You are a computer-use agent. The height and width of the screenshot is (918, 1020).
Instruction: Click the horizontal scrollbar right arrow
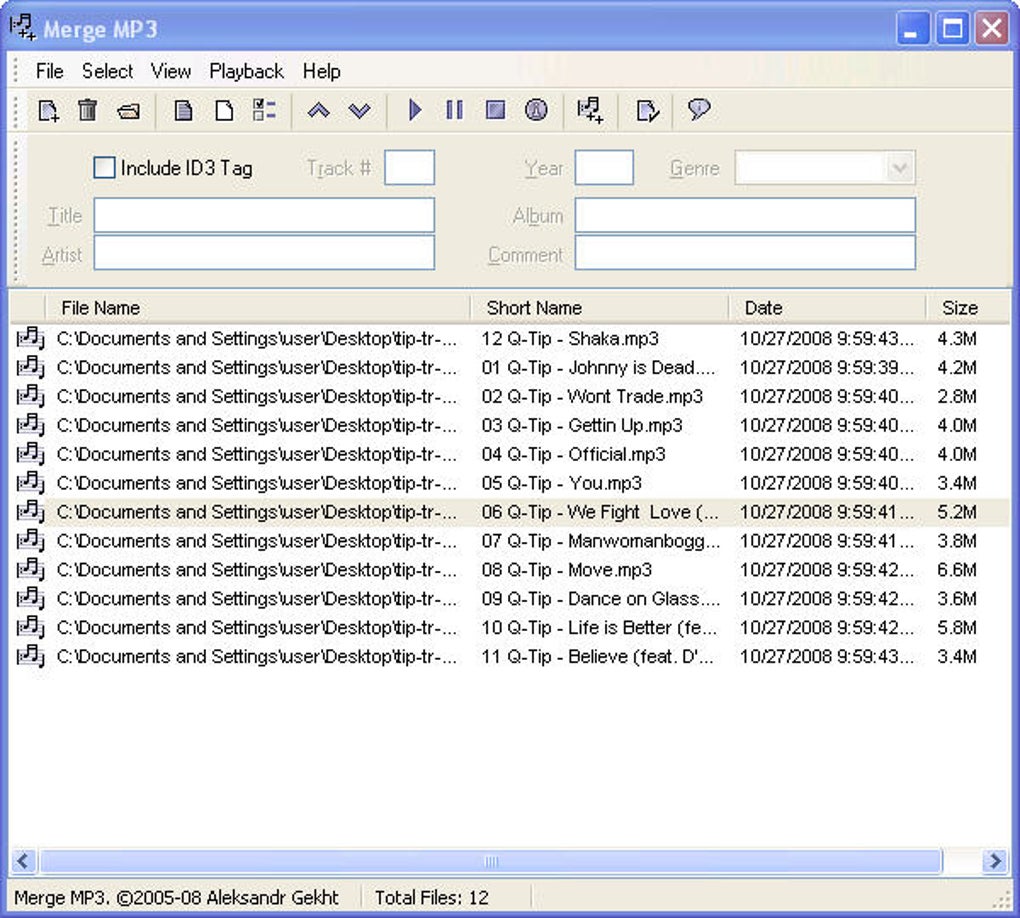[x=995, y=861]
